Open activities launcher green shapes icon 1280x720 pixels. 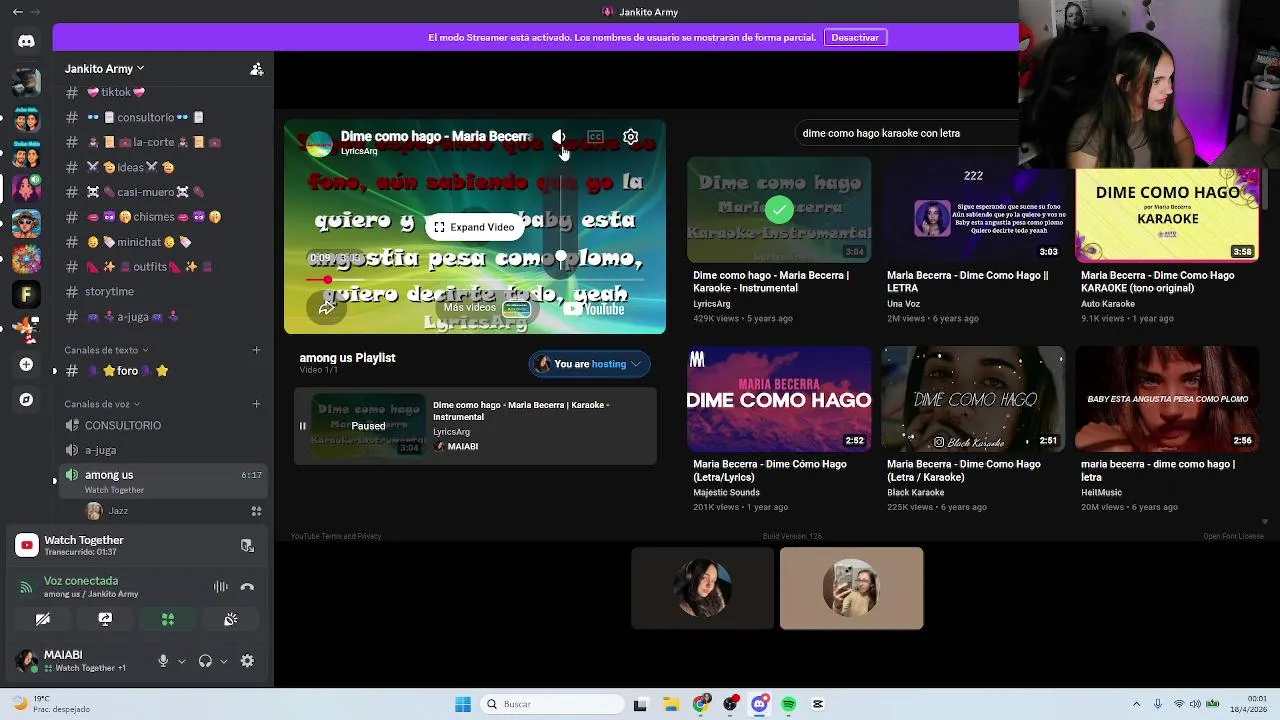(168, 619)
